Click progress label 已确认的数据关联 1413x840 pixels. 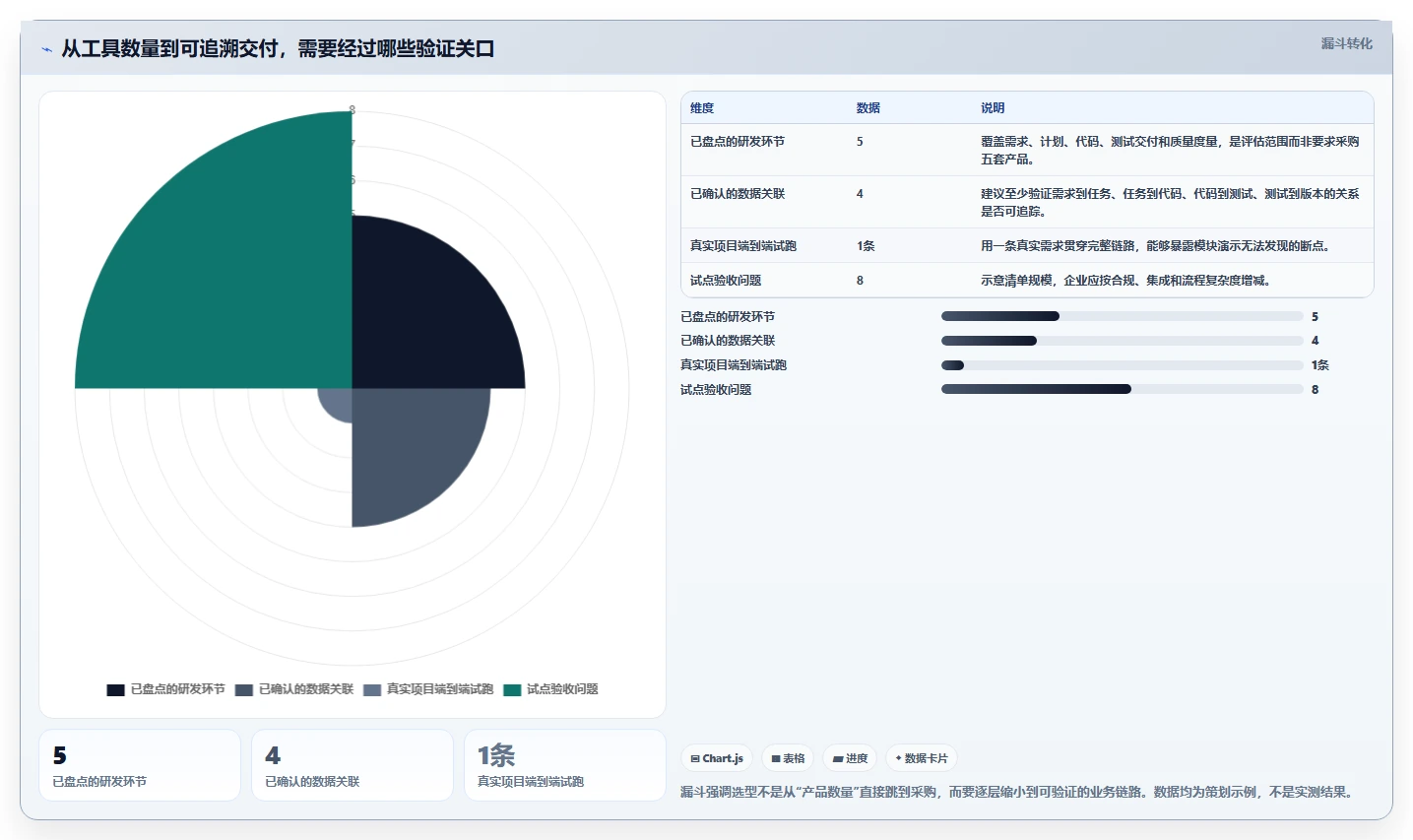point(728,341)
